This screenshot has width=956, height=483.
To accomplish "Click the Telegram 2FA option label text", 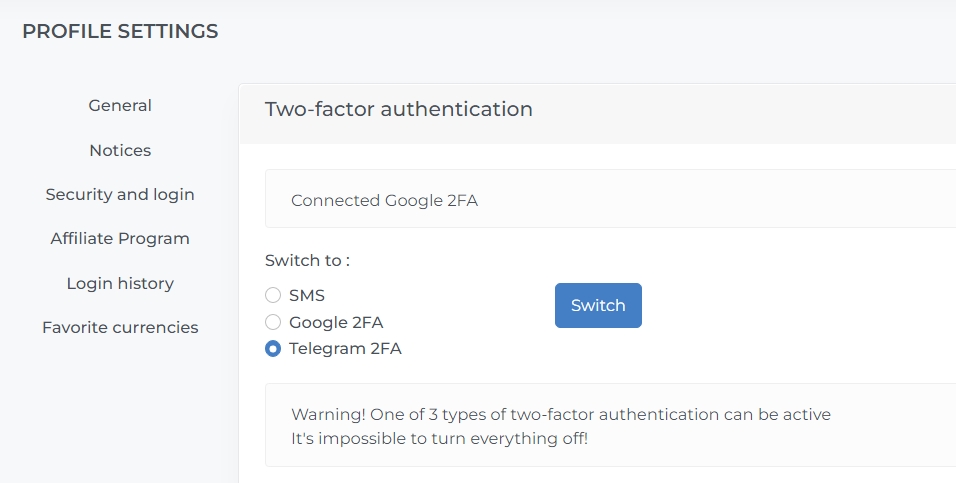I will (x=345, y=349).
